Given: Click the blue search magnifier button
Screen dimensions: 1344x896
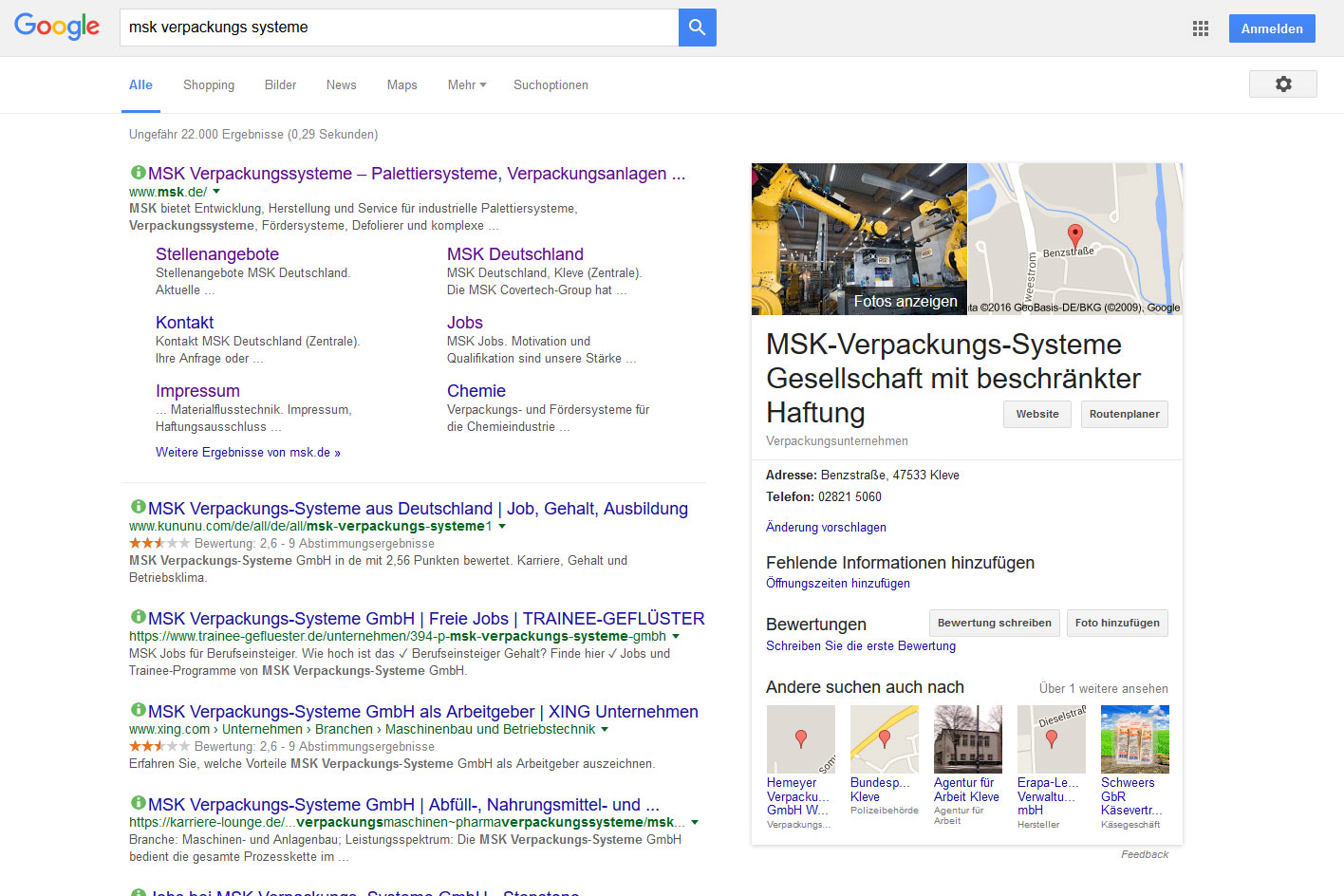Looking at the screenshot, I should point(697,28).
